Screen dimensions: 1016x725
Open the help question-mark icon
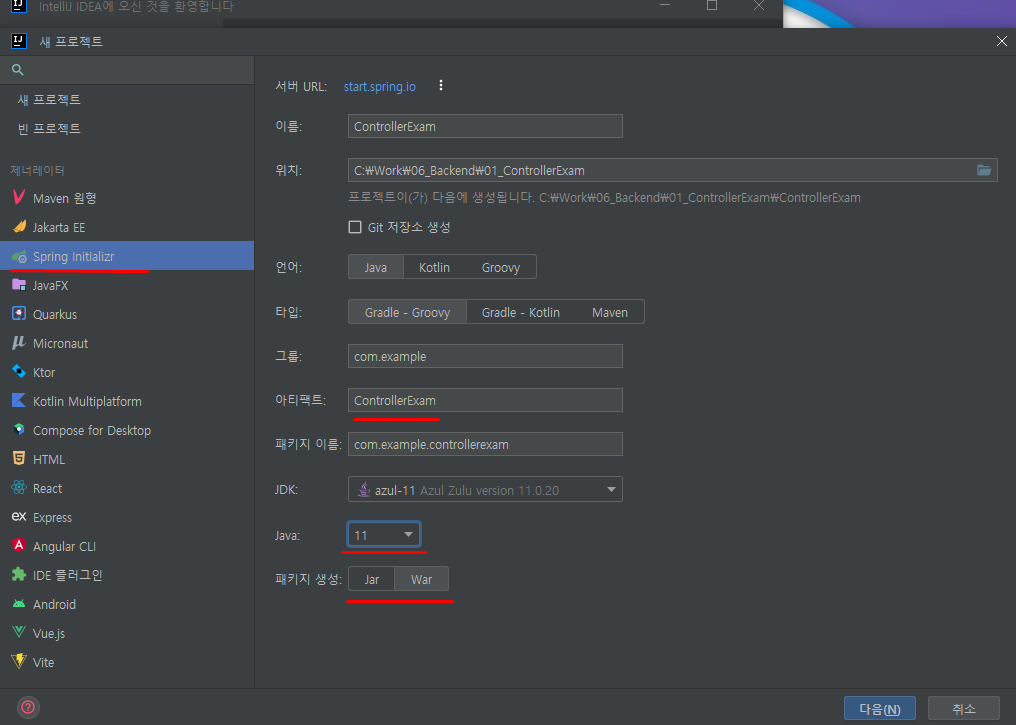(28, 708)
